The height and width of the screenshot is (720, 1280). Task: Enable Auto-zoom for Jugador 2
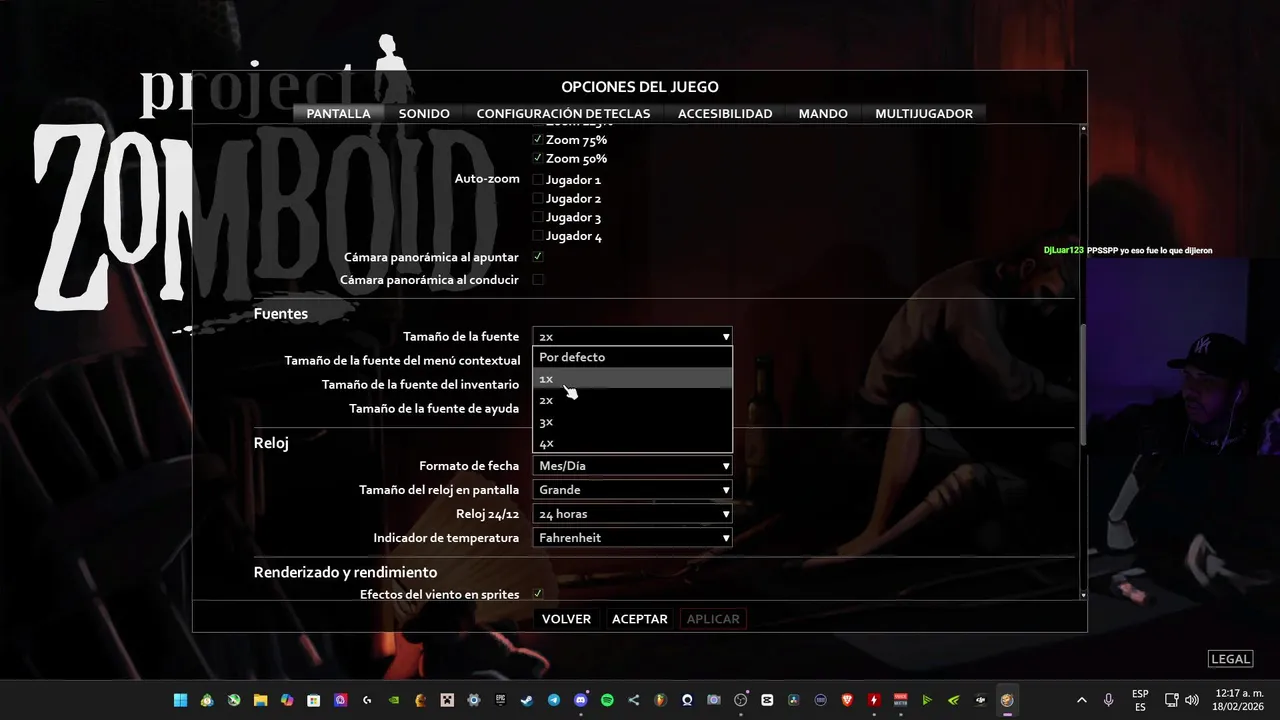pos(538,198)
